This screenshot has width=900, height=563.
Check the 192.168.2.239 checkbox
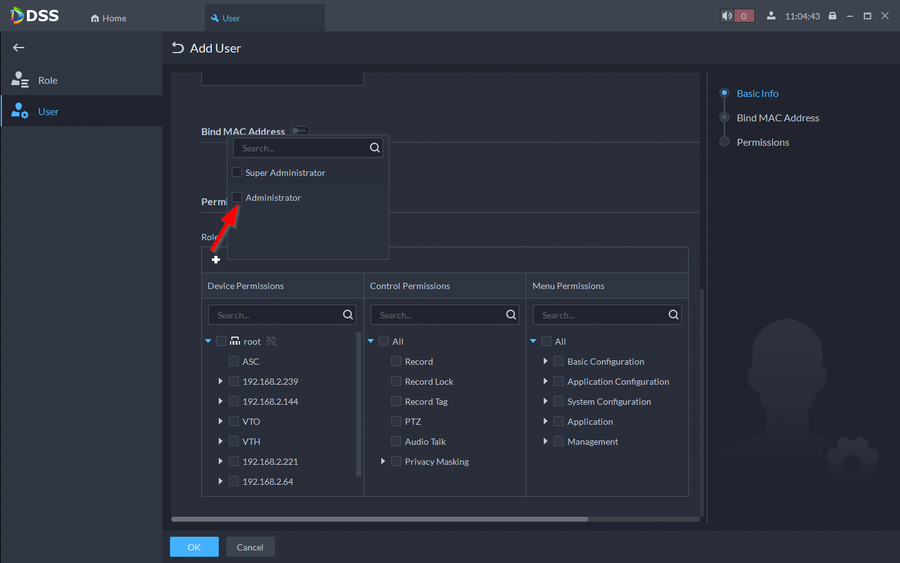pos(234,381)
